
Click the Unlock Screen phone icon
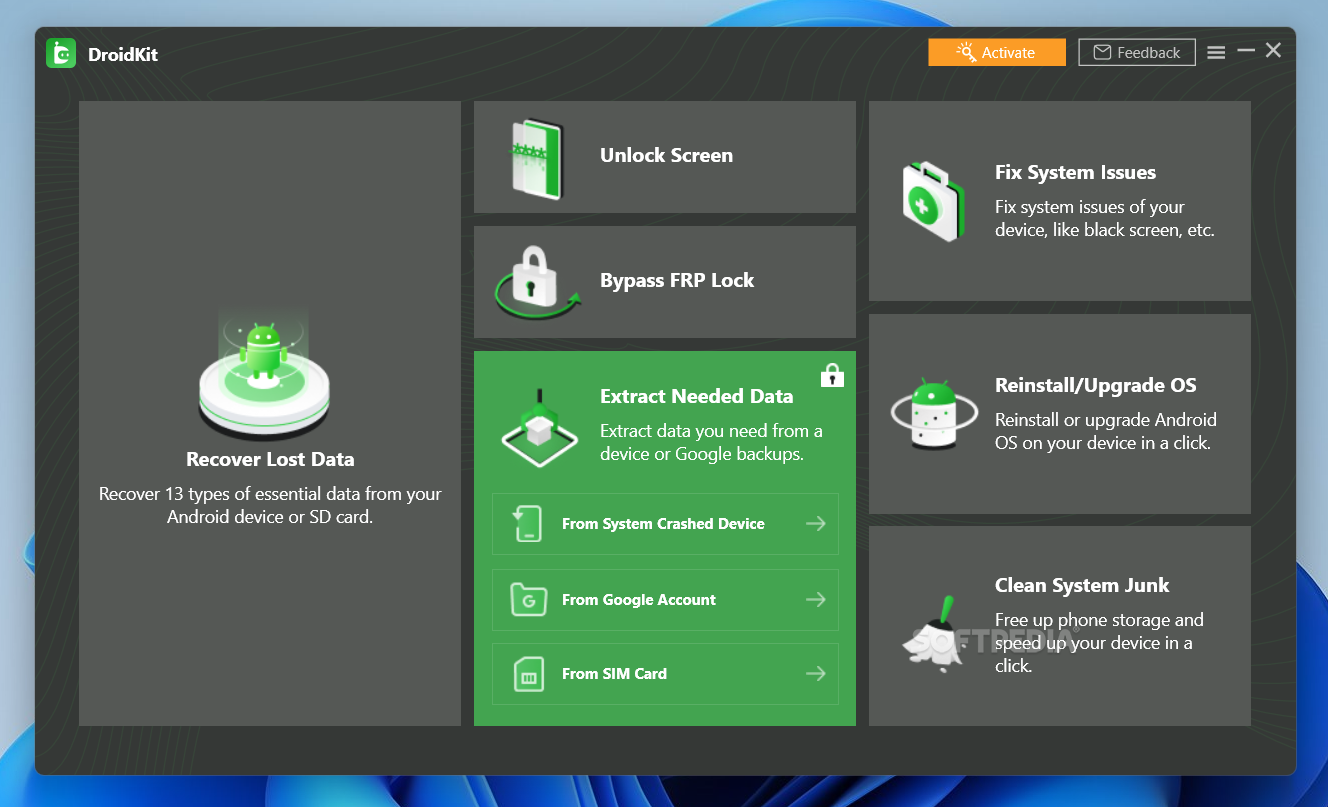click(x=537, y=159)
